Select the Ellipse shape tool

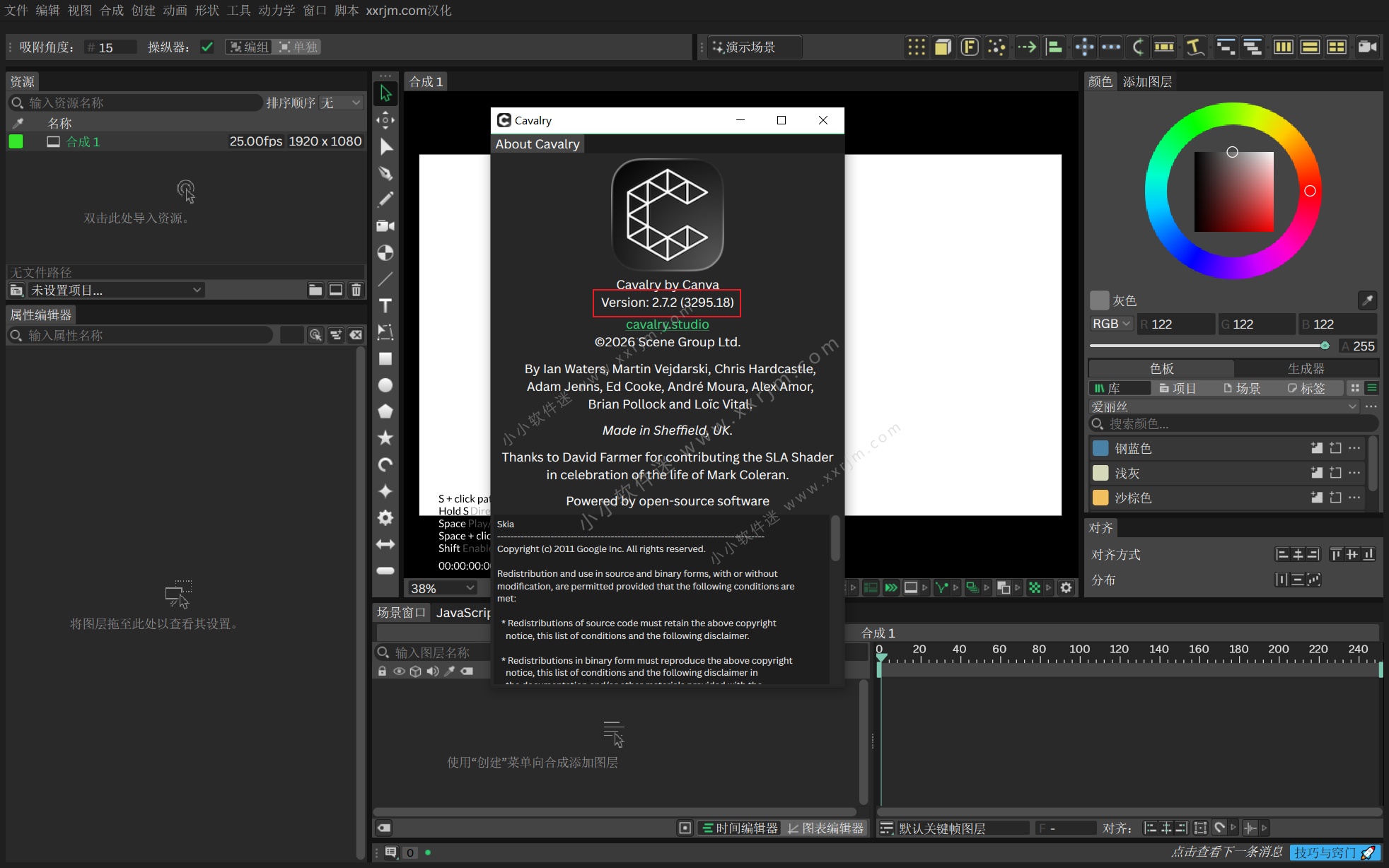385,385
